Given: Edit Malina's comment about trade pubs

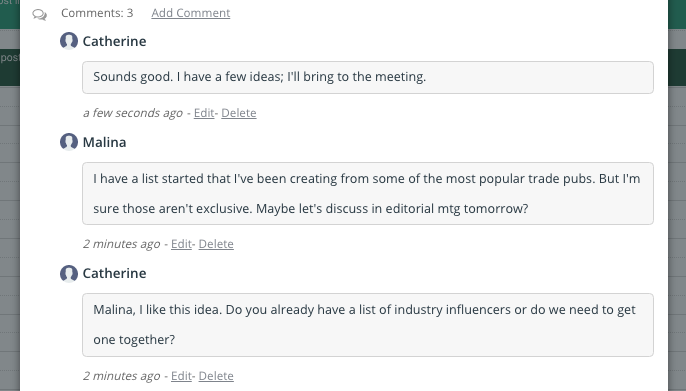Looking at the screenshot, I should point(181,244).
